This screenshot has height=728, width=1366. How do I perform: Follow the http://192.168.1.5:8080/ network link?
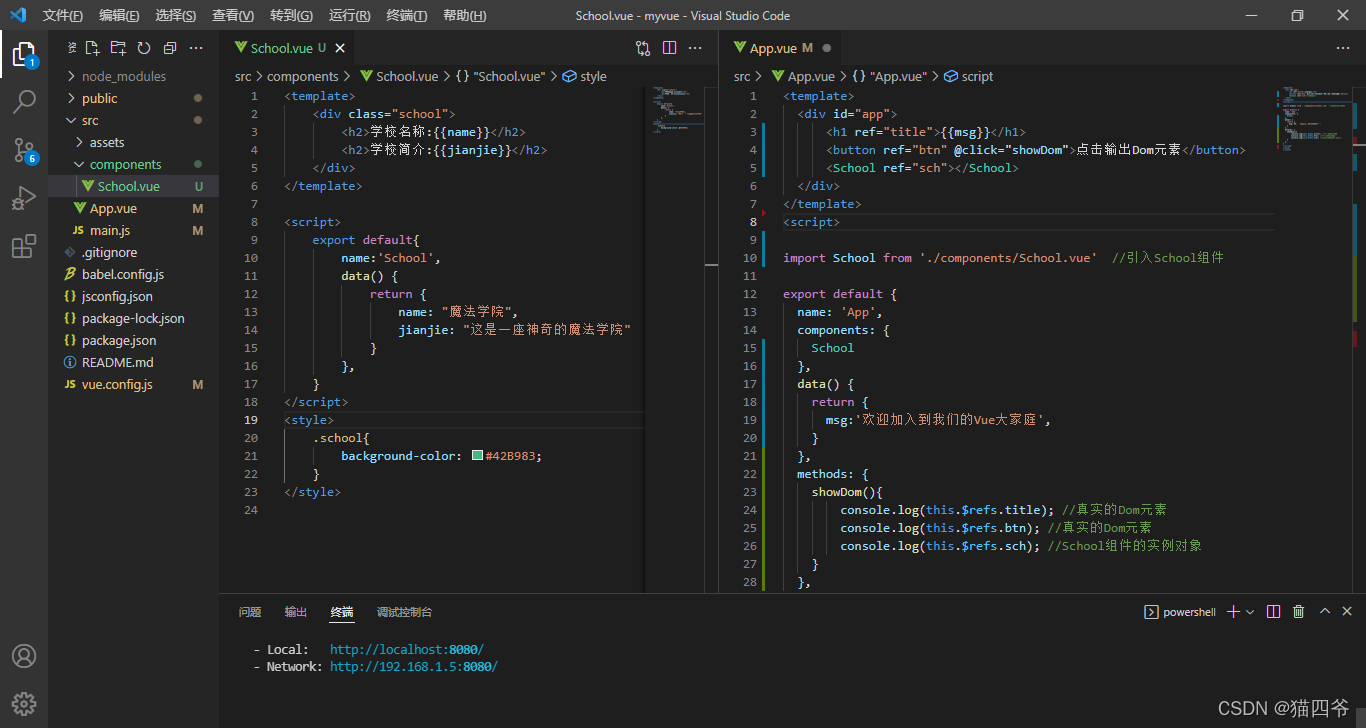click(x=414, y=666)
